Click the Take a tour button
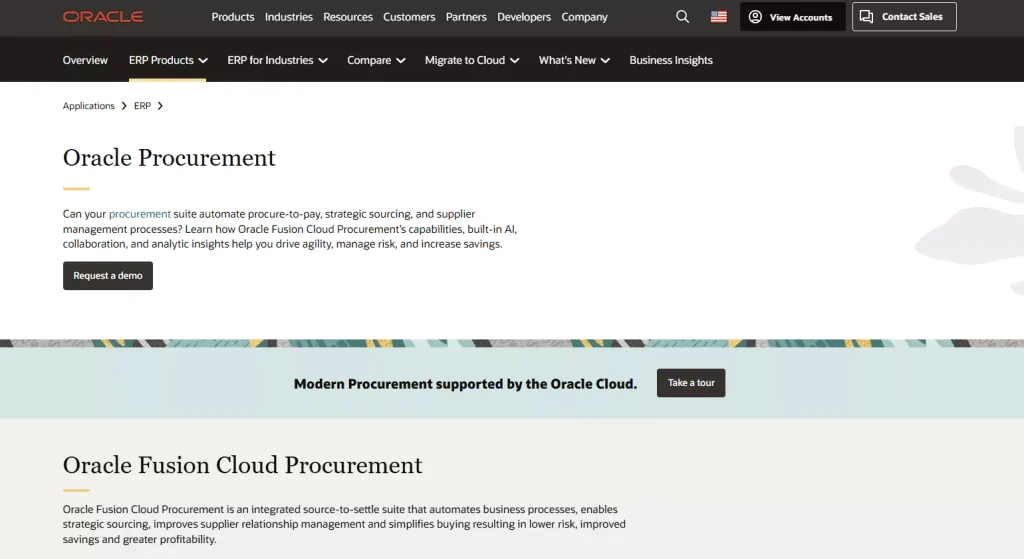Image resolution: width=1024 pixels, height=559 pixels. pos(691,383)
